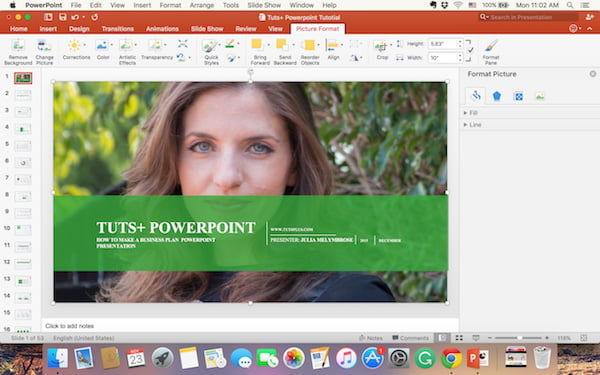Open the Change Picture tool
The image size is (600, 375).
tap(44, 52)
